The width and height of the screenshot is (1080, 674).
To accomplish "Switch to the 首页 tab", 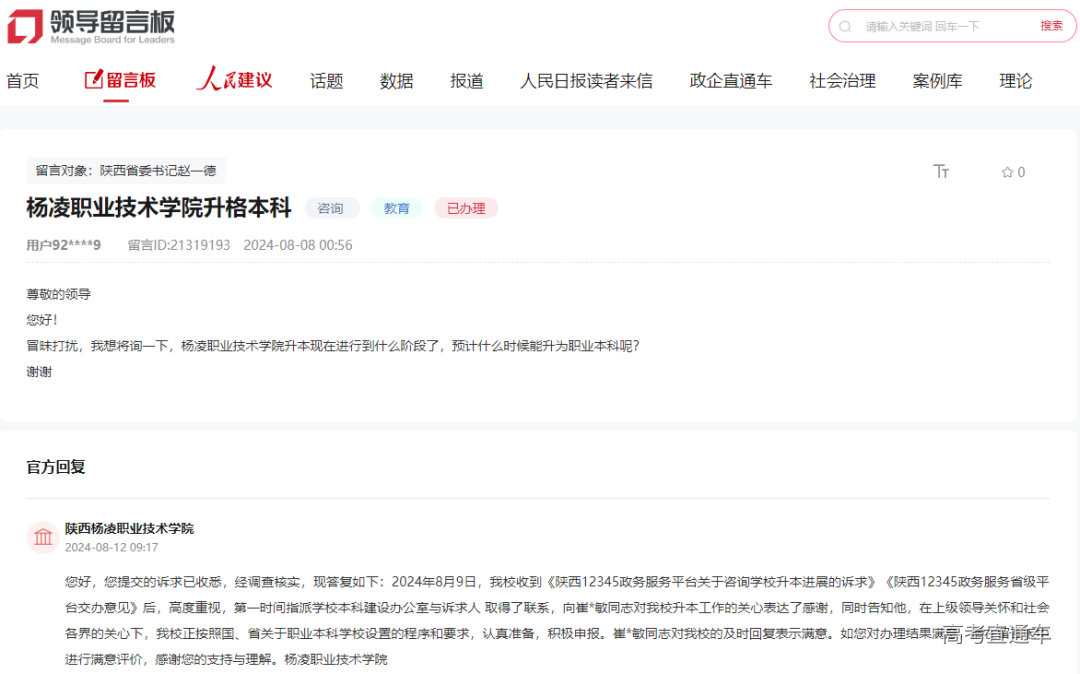I will (x=23, y=81).
